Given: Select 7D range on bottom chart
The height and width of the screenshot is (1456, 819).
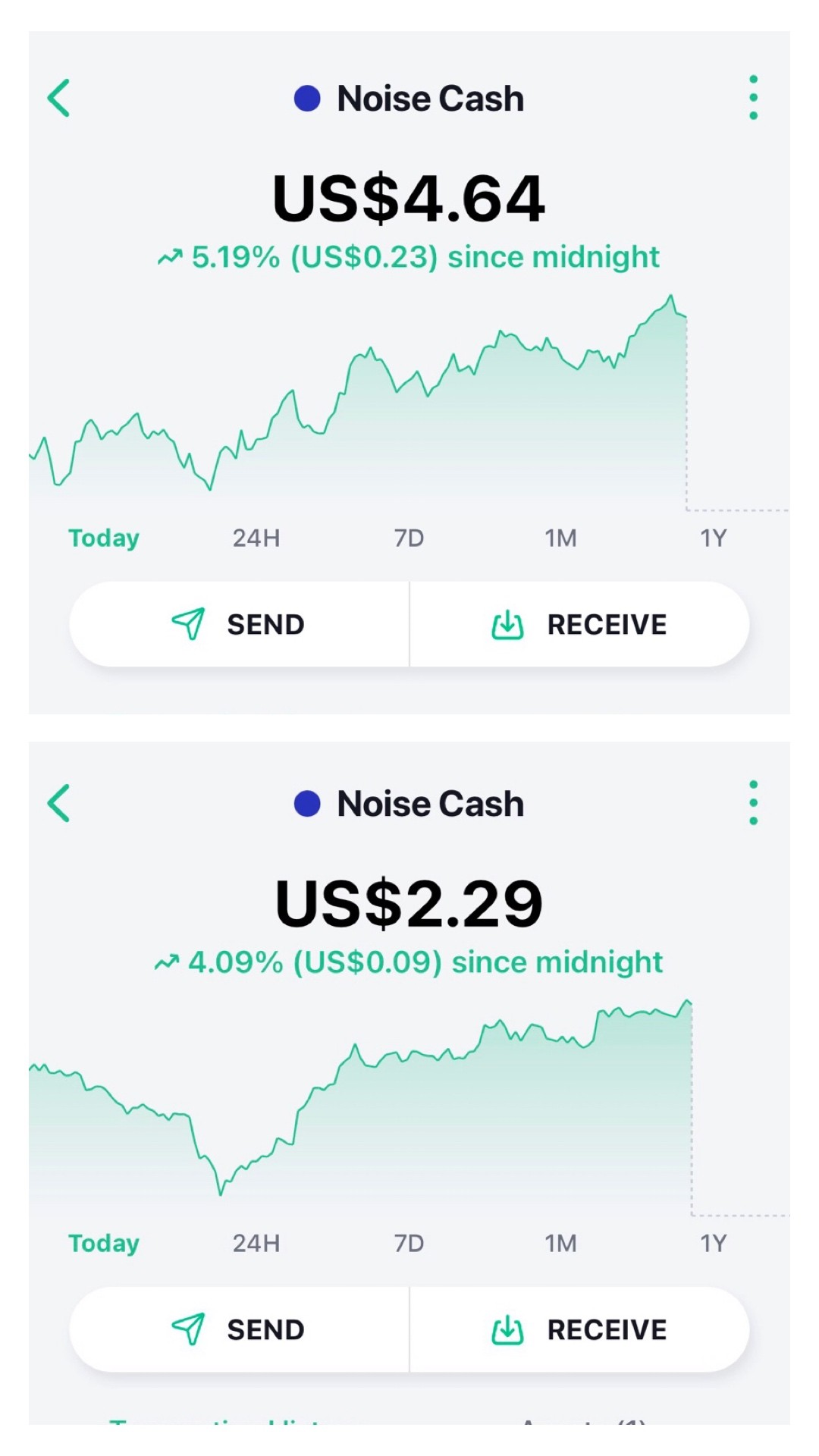Looking at the screenshot, I should (409, 1244).
